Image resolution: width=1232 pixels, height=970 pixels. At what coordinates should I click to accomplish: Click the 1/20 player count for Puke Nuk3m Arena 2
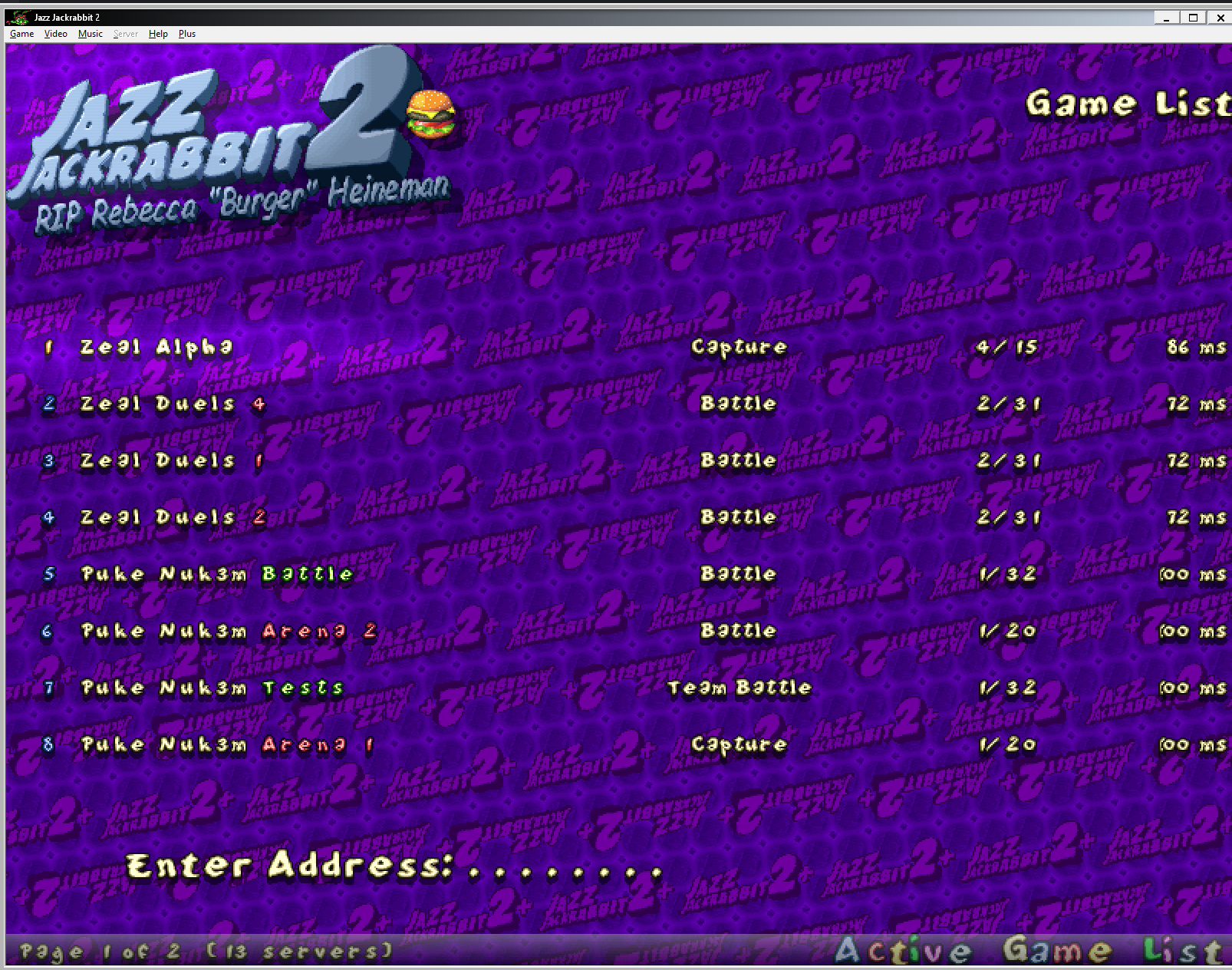tap(1008, 631)
